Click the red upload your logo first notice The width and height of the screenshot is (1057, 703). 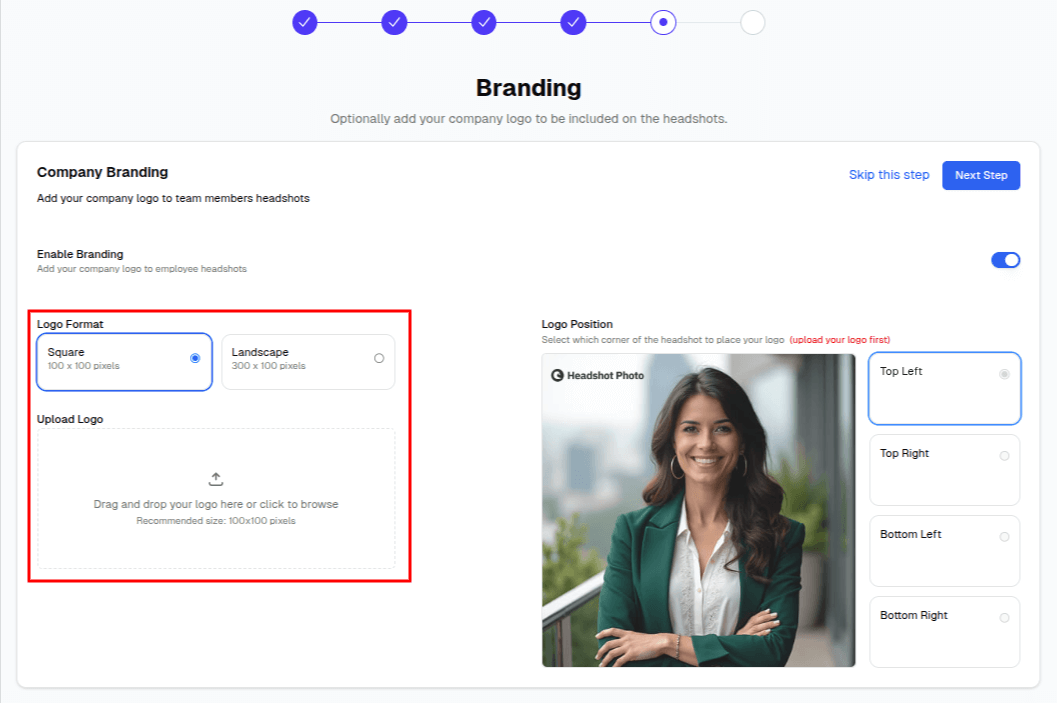coord(840,340)
